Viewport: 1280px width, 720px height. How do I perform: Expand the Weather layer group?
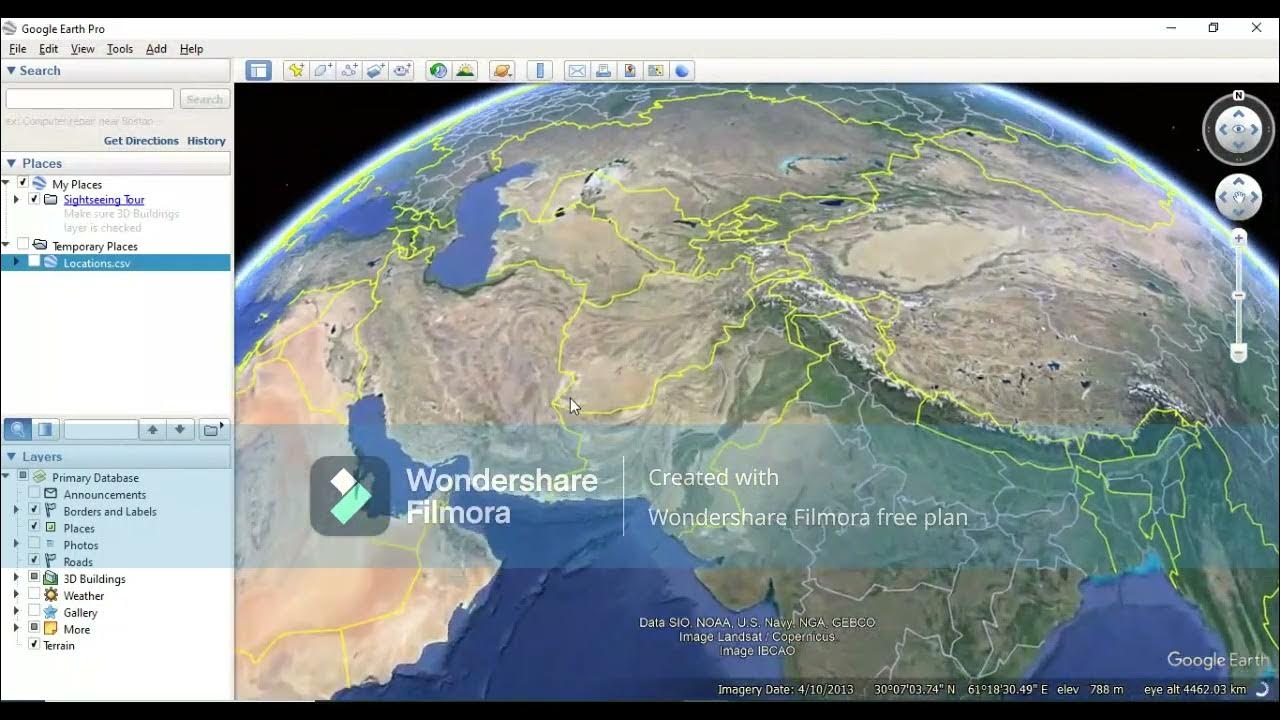(x=16, y=595)
